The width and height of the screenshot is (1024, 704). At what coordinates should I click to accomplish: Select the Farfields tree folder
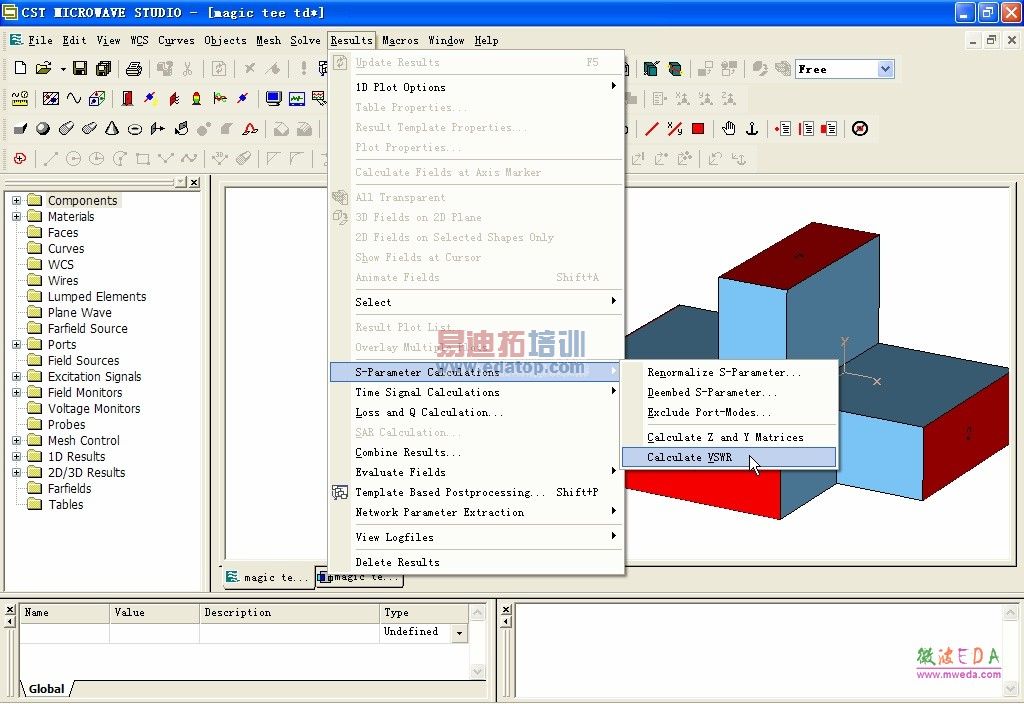(69, 488)
